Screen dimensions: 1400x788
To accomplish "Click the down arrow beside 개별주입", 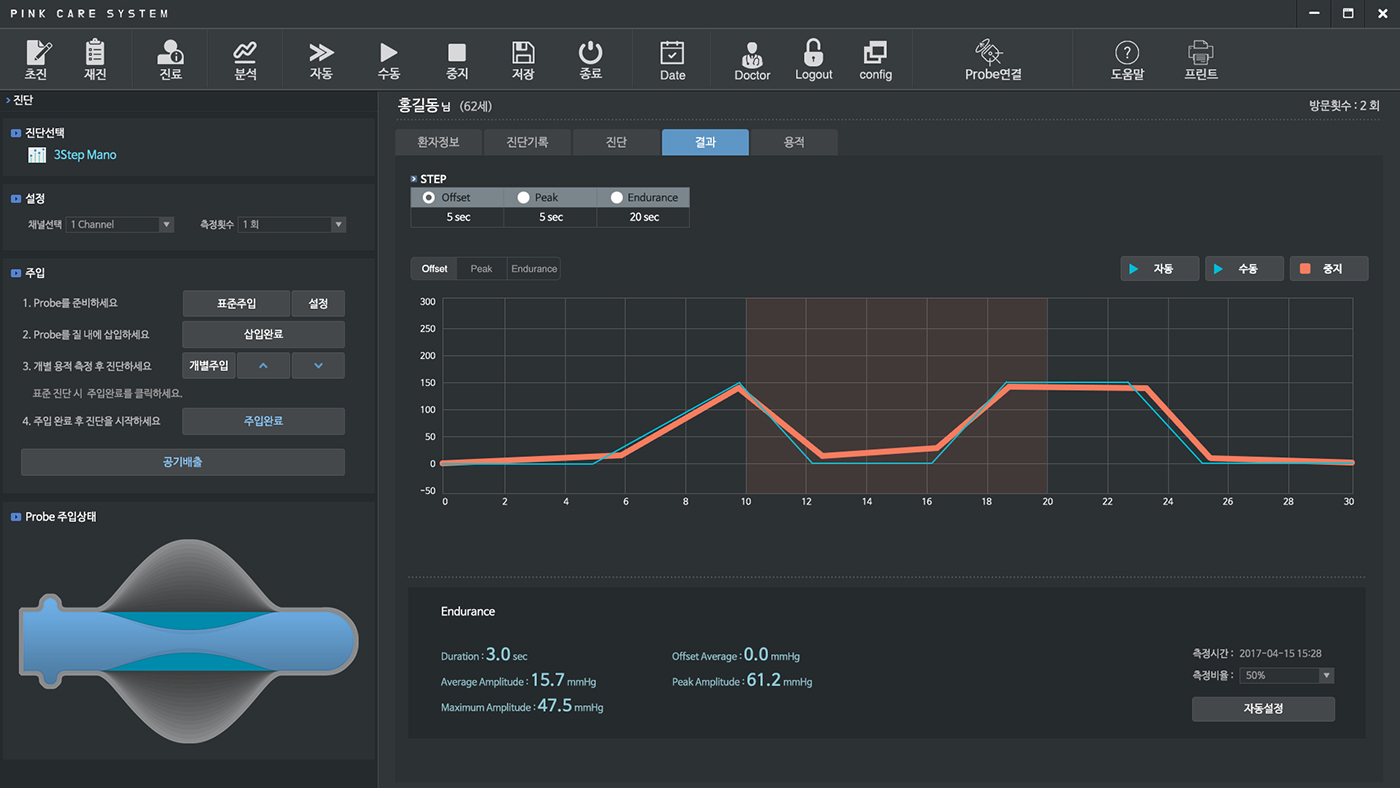I will click(x=318, y=365).
